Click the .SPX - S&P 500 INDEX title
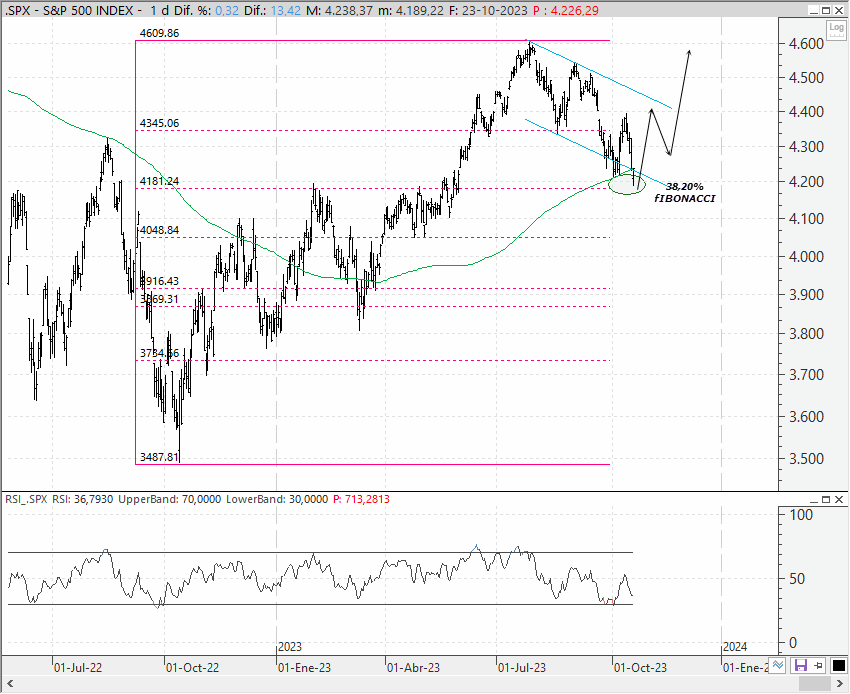 tap(70, 10)
